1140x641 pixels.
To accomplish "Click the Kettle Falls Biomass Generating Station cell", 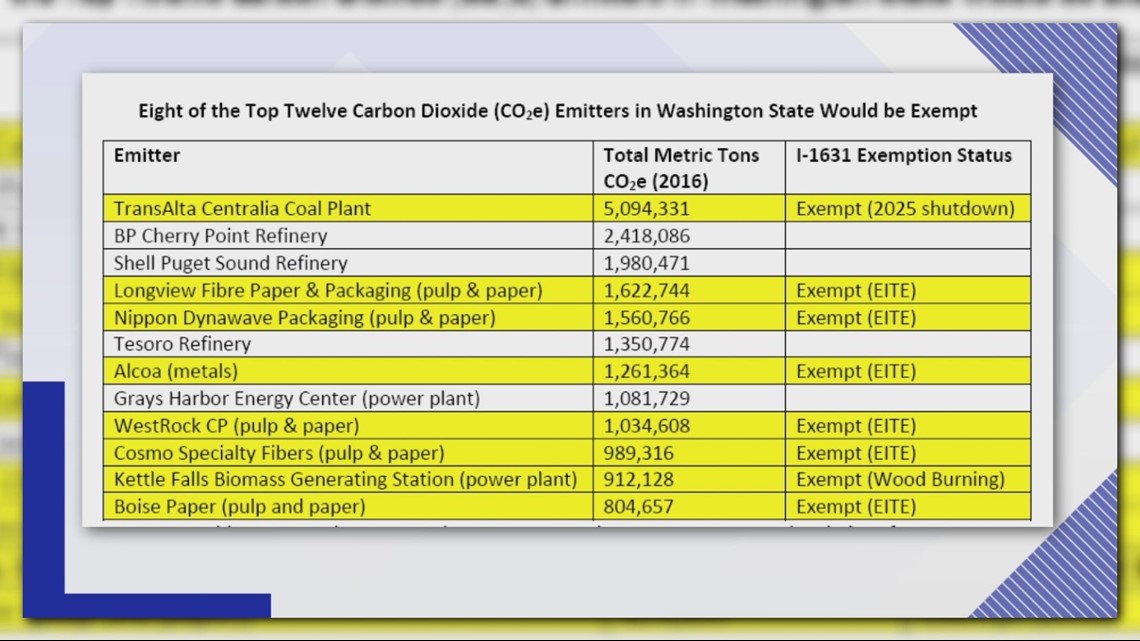I will [345, 480].
